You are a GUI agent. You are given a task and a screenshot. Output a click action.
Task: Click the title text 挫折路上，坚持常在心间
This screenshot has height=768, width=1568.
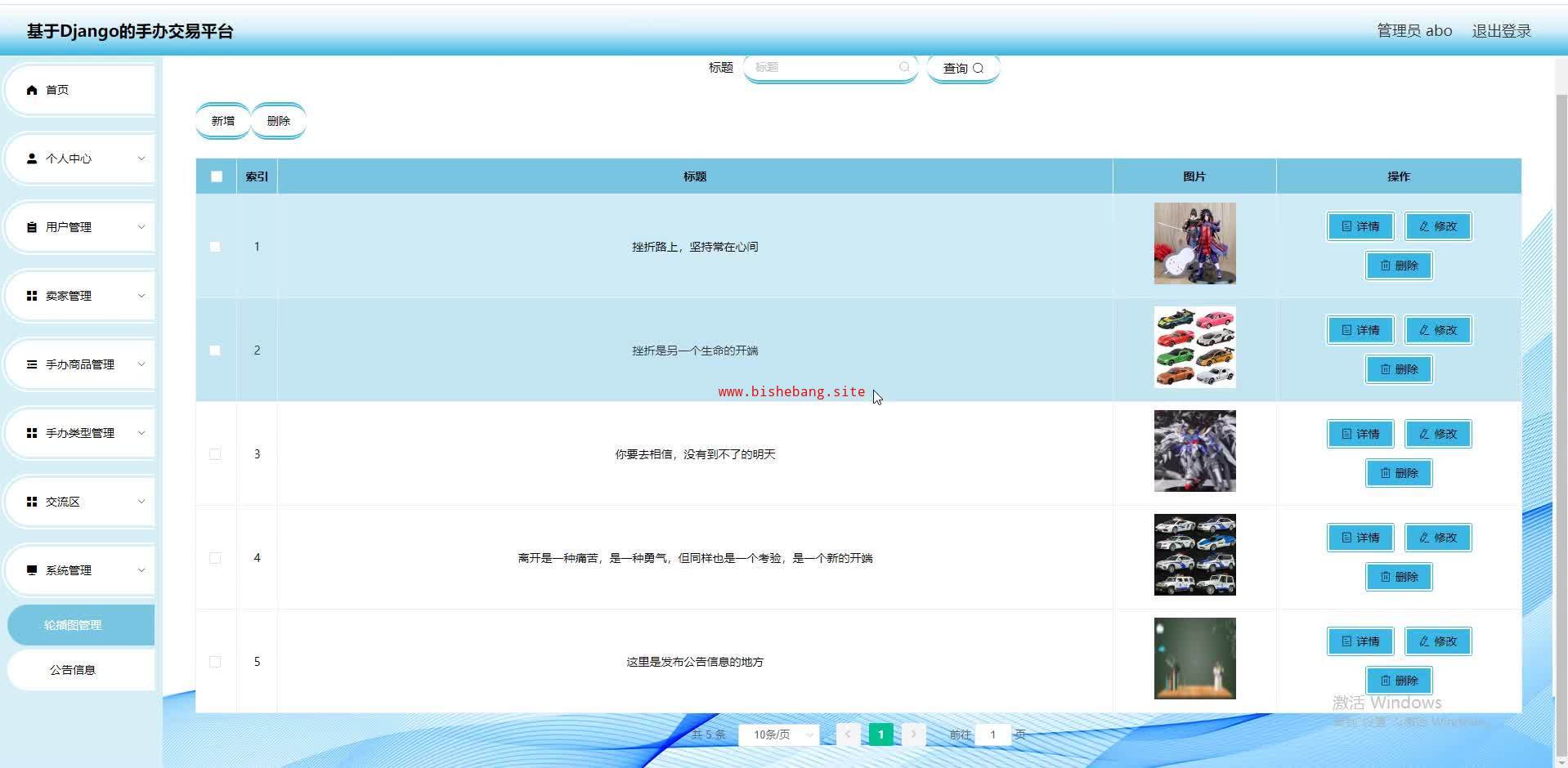point(695,247)
